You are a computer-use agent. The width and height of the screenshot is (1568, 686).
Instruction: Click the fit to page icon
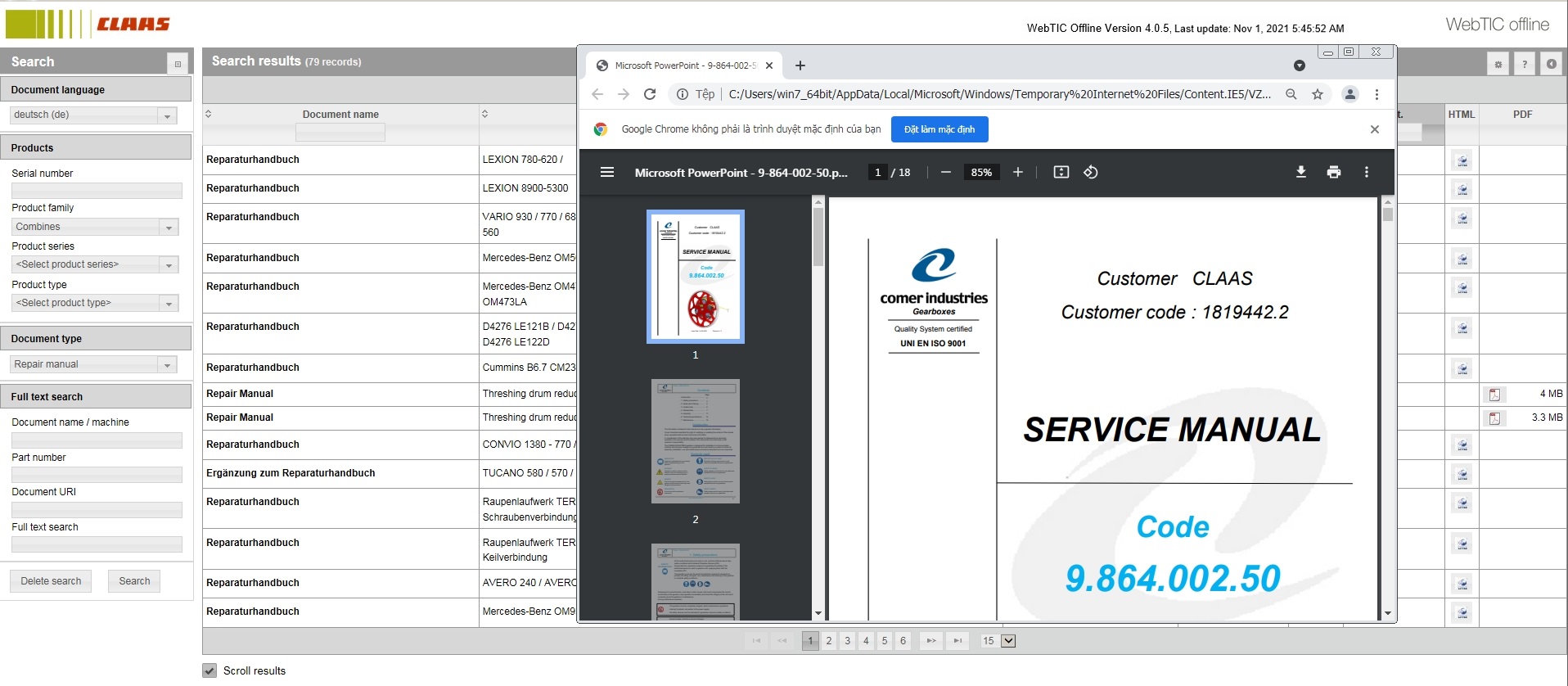pos(1061,172)
